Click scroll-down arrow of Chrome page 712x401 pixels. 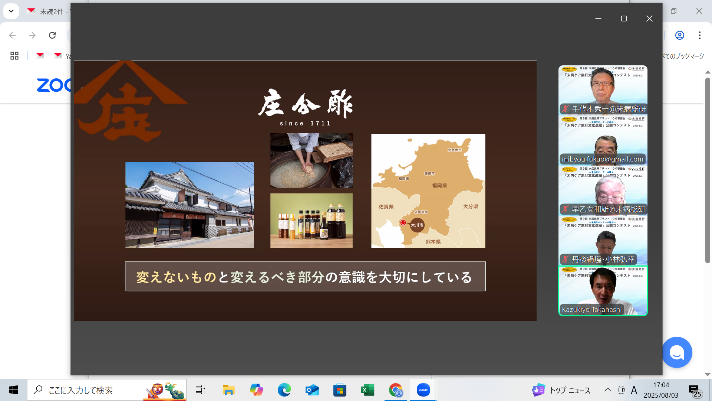pos(707,374)
